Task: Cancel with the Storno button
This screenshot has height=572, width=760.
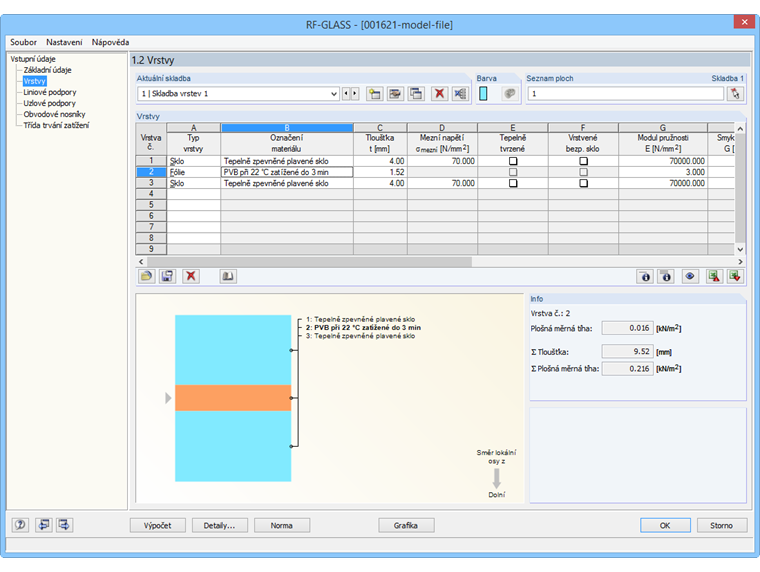Action: (721, 525)
